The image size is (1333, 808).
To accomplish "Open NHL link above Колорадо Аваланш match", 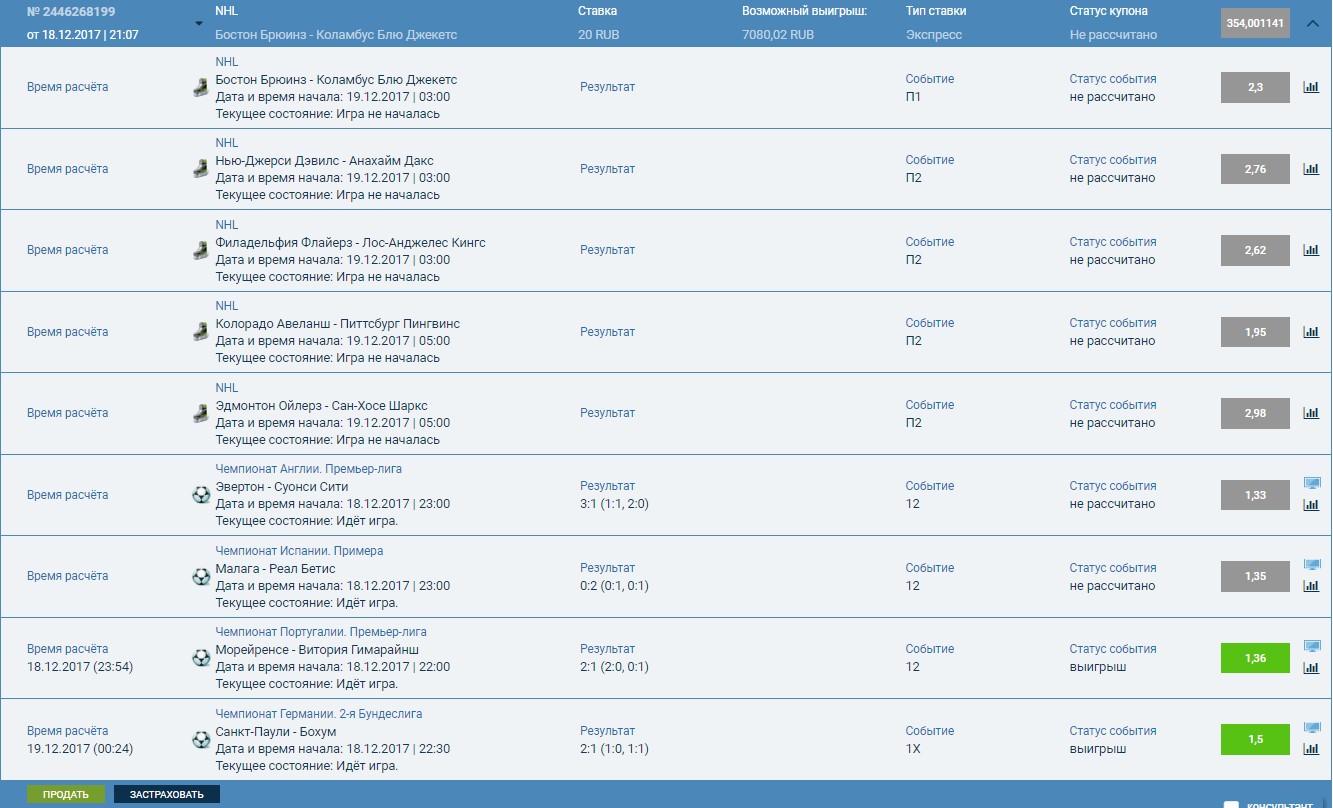I will [227, 306].
